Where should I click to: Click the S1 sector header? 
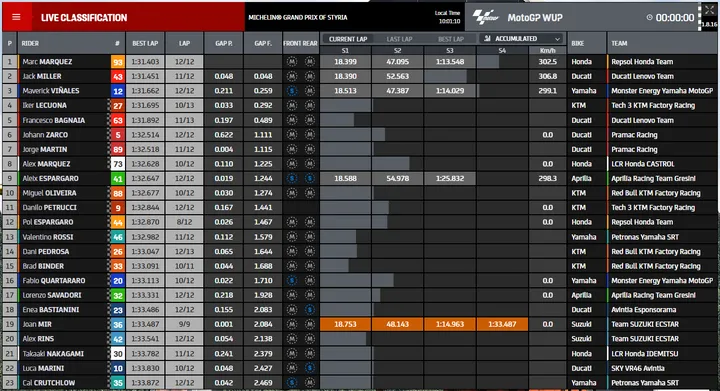point(345,50)
